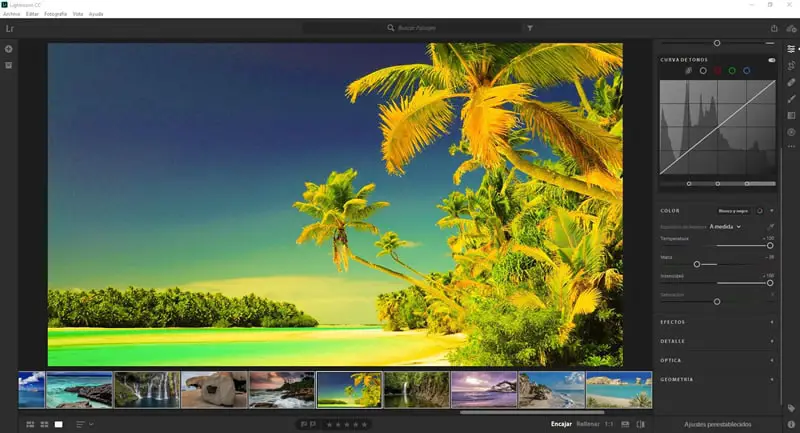The image size is (800, 433).
Task: Open the Keywords tag icon
Action: (x=791, y=408)
